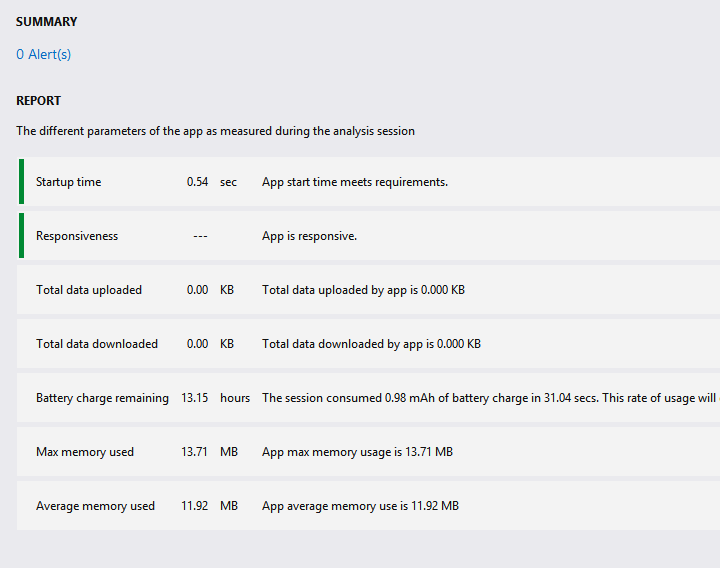Click the 13.15 hours battery value

coord(195,398)
